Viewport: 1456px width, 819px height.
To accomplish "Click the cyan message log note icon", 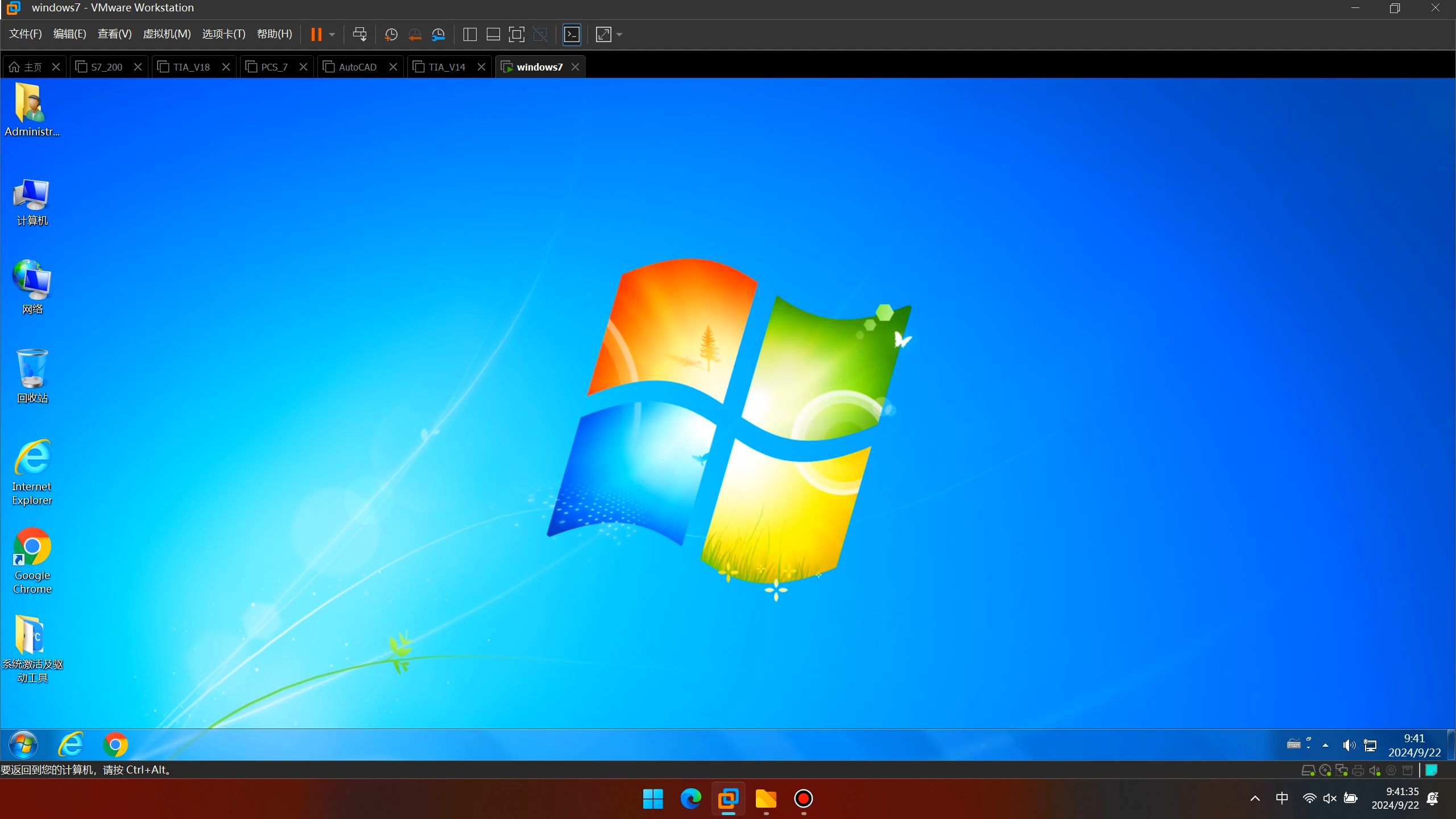I will tap(1432, 770).
